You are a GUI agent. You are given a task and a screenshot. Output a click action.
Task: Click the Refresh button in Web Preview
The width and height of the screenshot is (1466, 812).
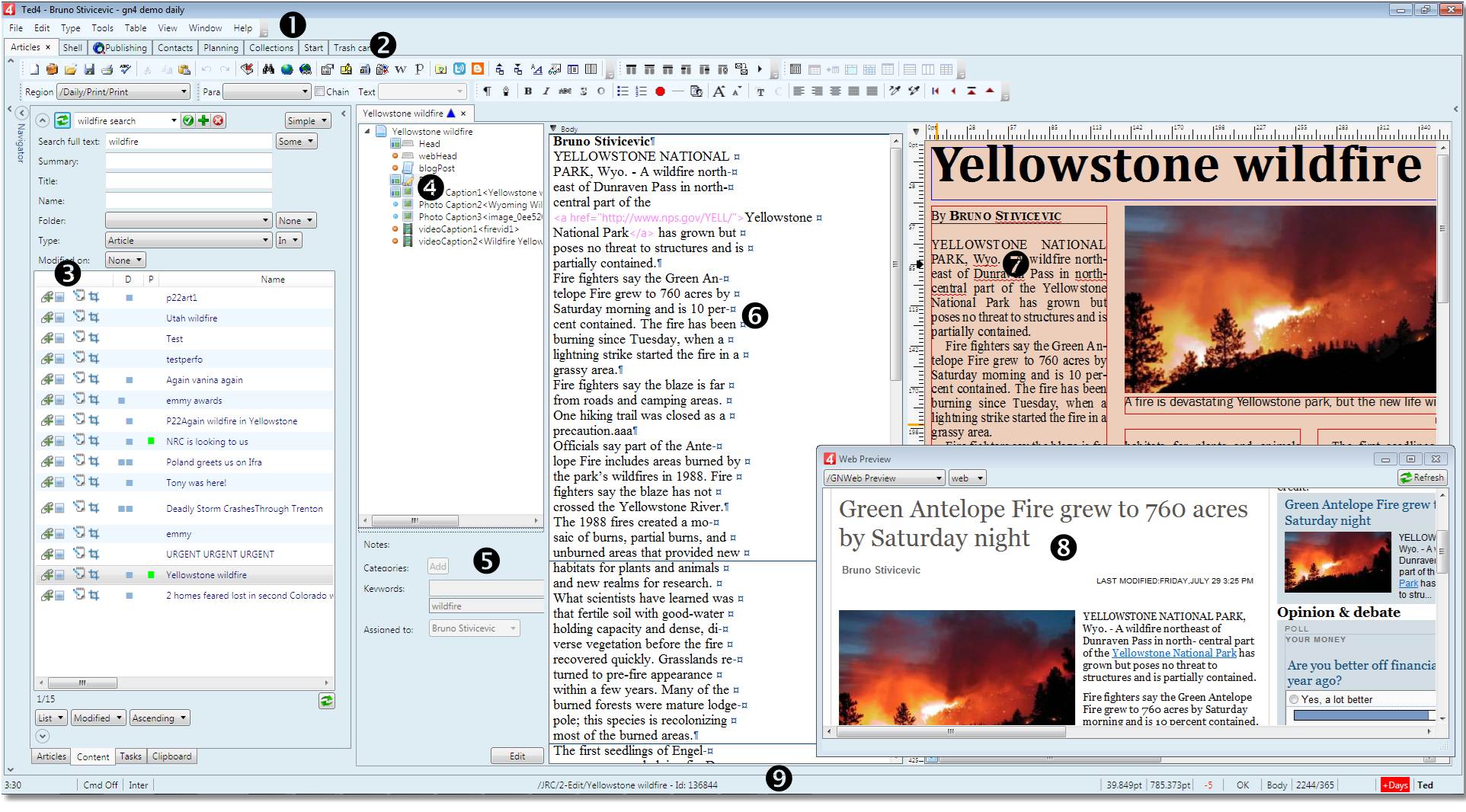(1422, 478)
